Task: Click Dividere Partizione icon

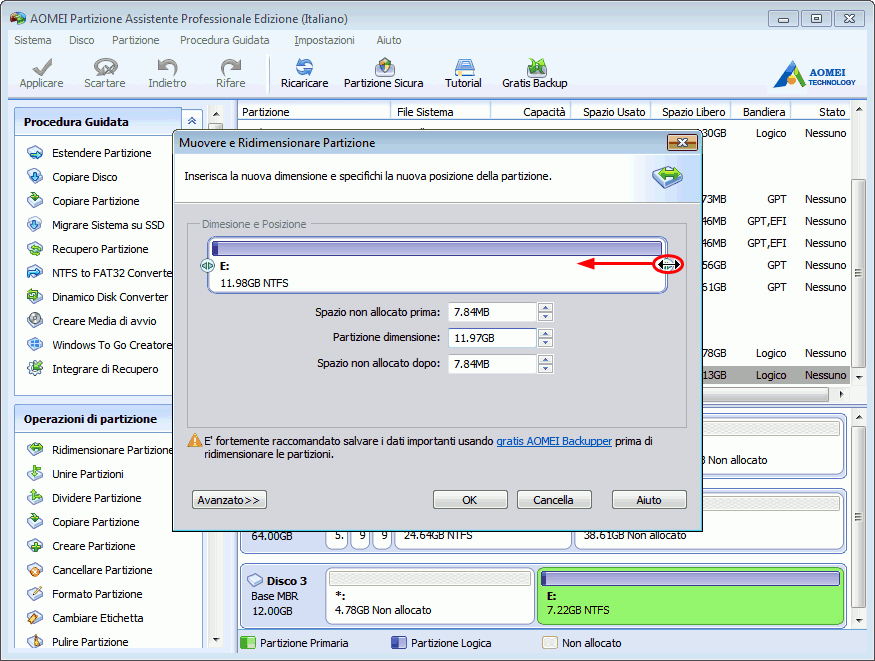Action: [x=35, y=497]
